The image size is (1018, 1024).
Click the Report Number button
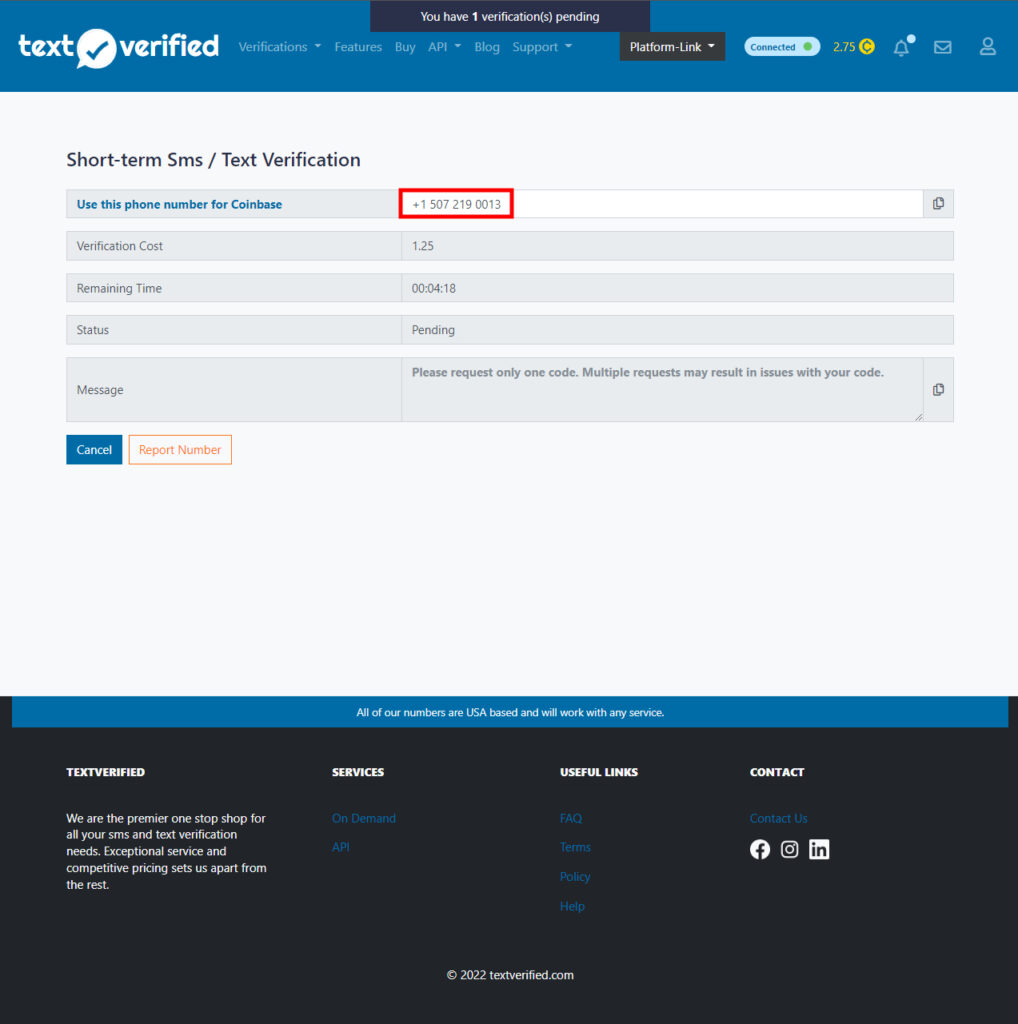pyautogui.click(x=180, y=449)
